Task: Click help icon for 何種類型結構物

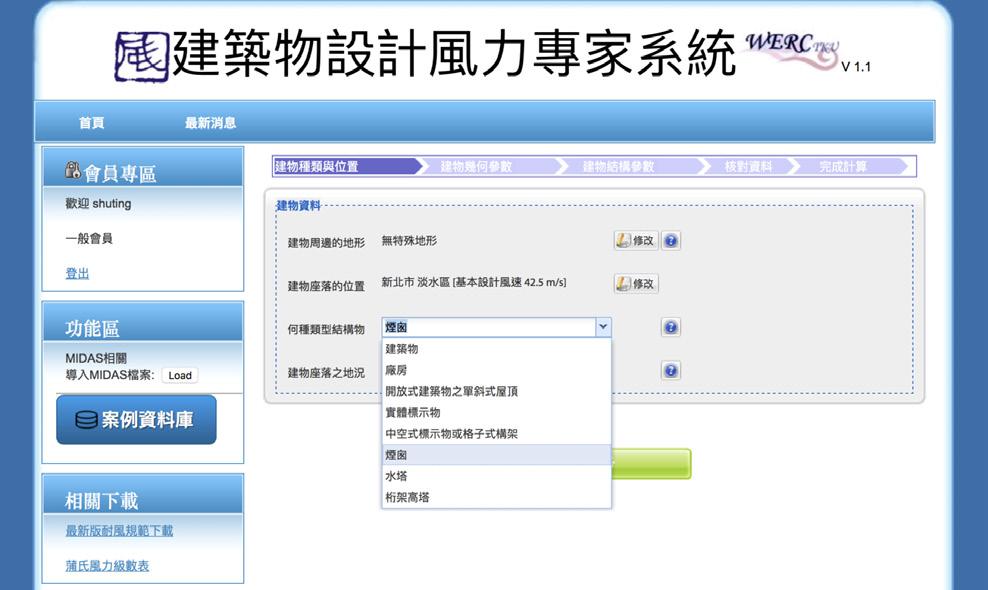Action: click(x=671, y=327)
